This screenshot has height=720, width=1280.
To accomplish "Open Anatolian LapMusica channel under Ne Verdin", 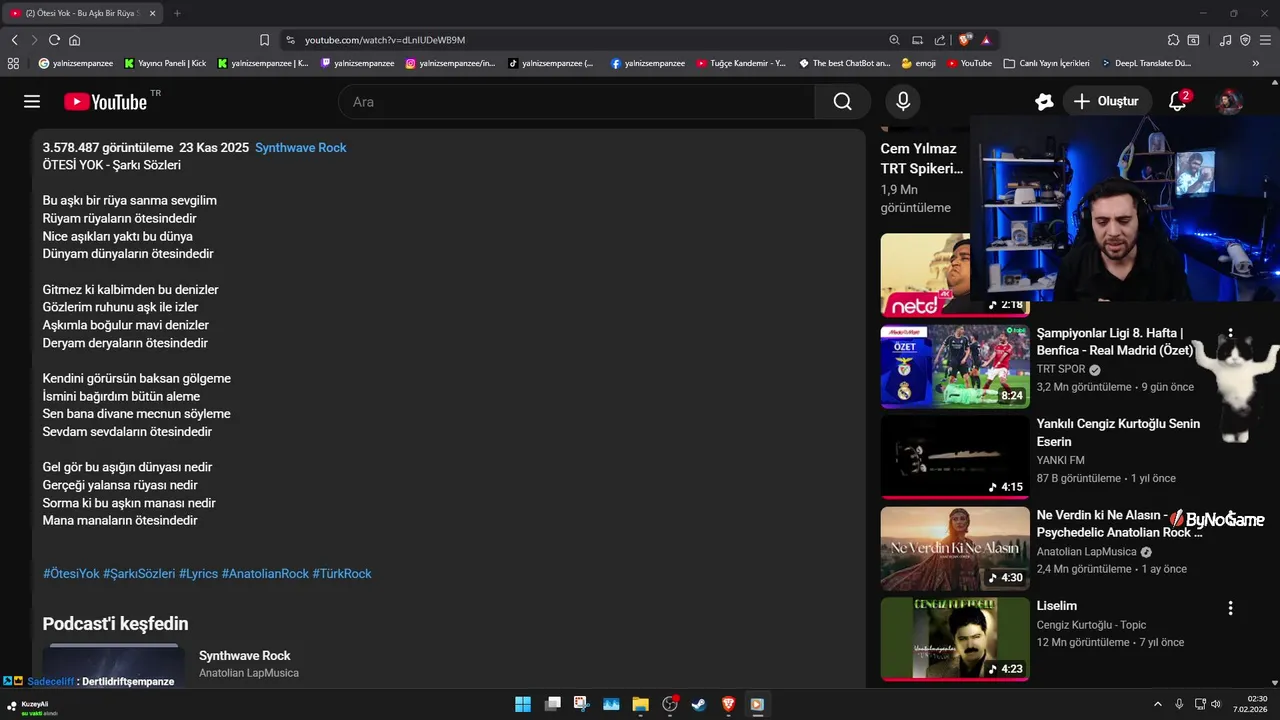I will [x=1087, y=552].
